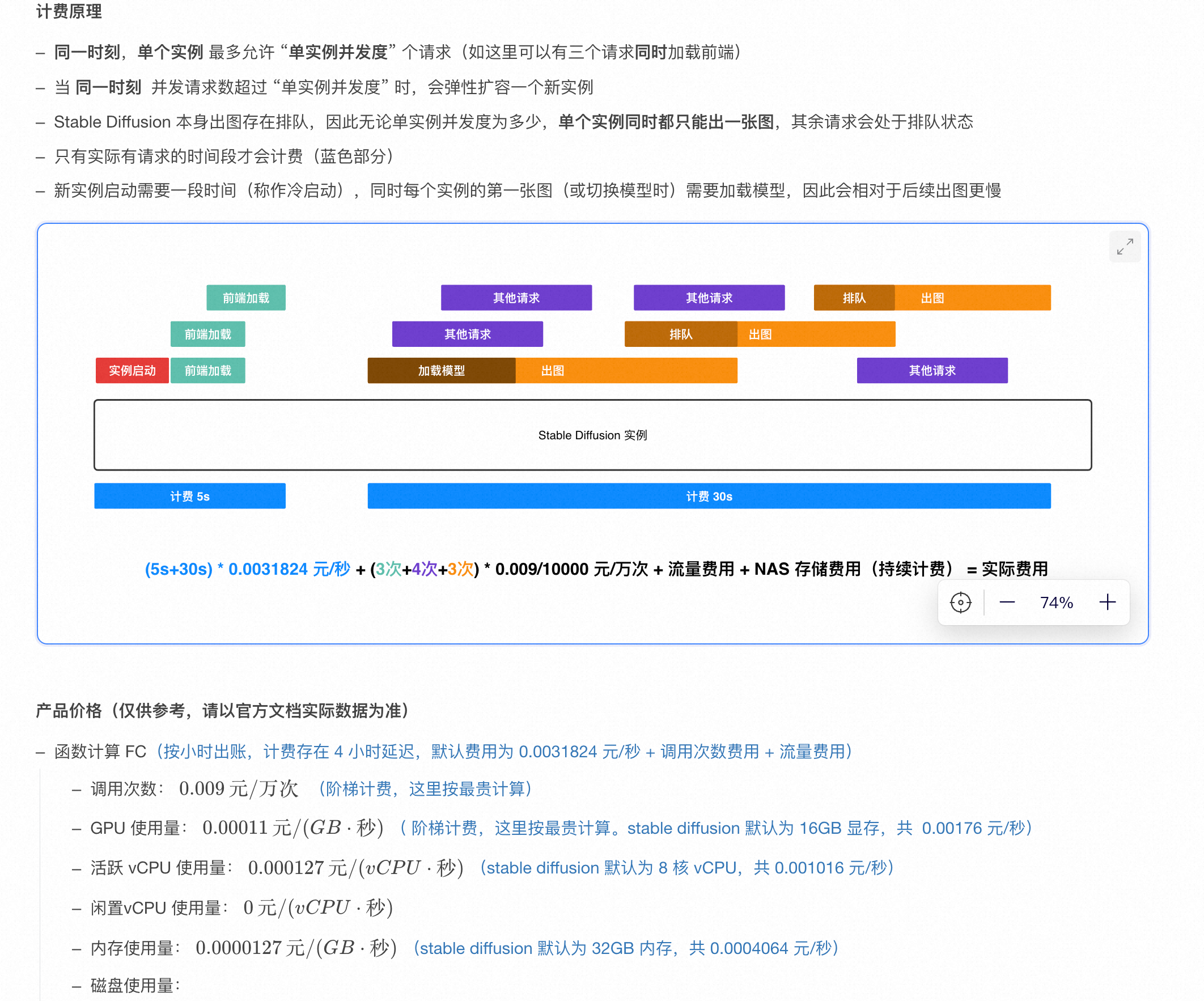This screenshot has width=1204, height=1001.
Task: Click the blue 计费 30s bar
Action: coord(709,496)
